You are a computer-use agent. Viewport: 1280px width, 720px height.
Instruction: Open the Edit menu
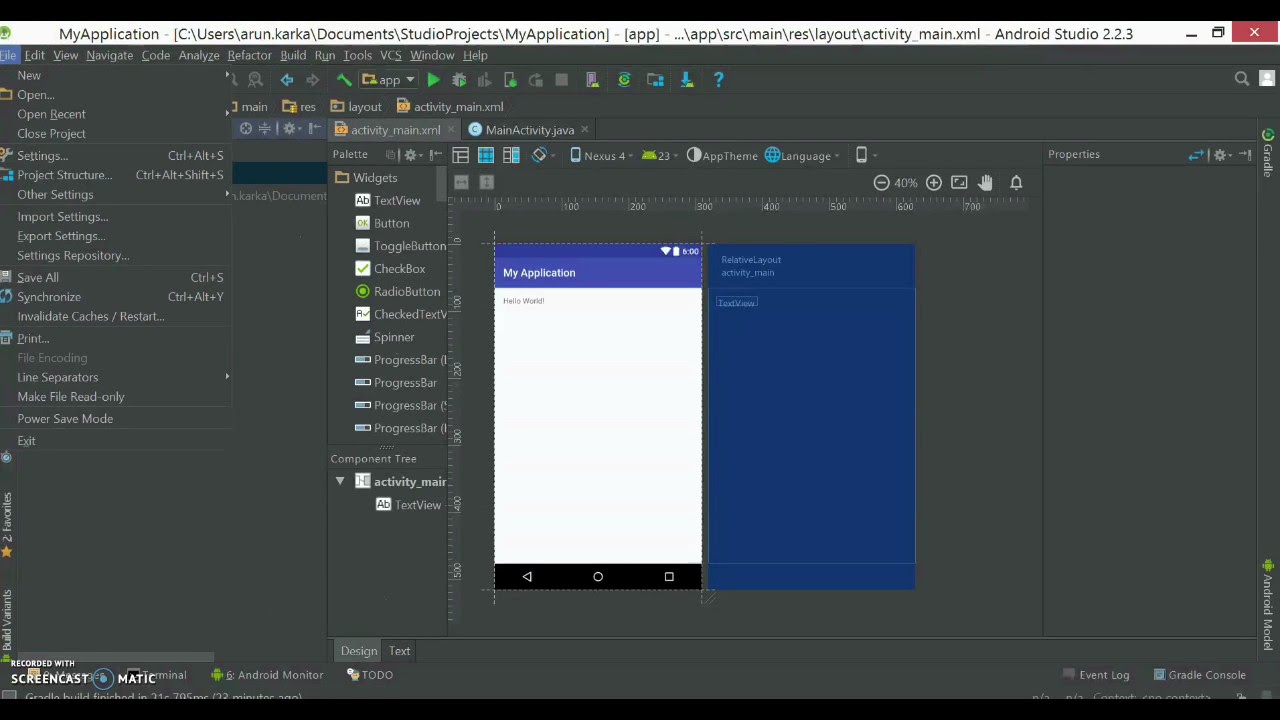[34, 55]
